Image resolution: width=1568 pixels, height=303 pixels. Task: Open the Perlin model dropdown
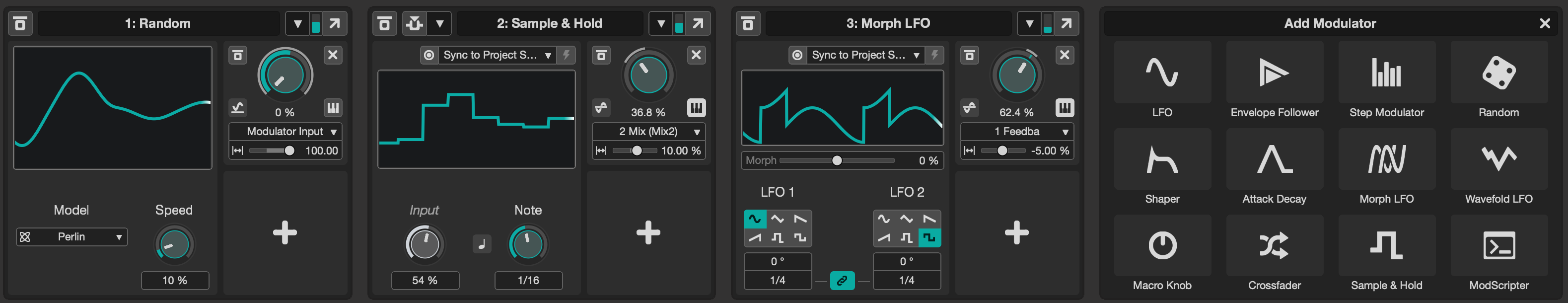coord(72,236)
